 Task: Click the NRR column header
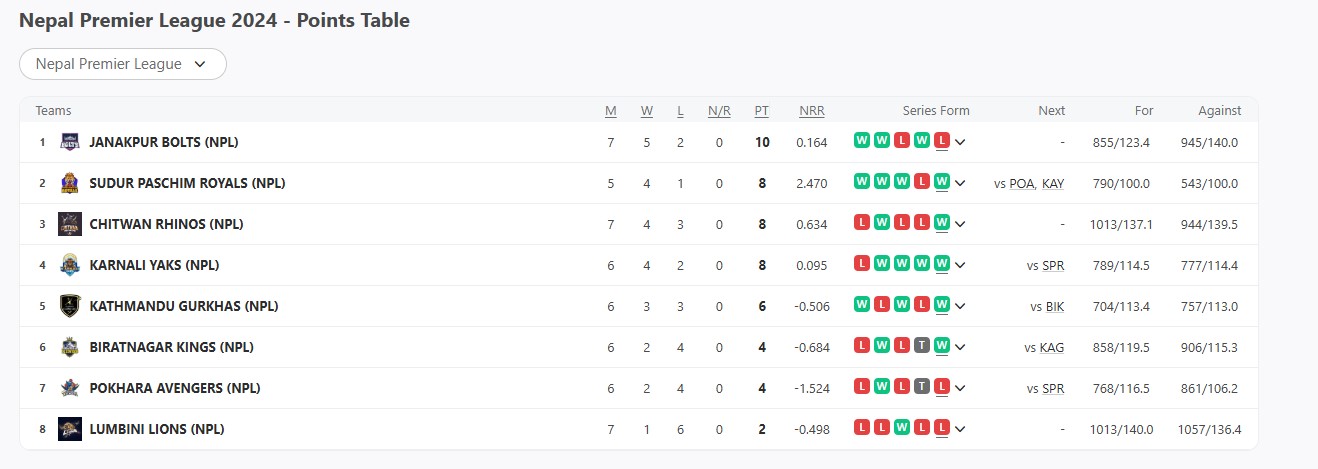coord(812,111)
